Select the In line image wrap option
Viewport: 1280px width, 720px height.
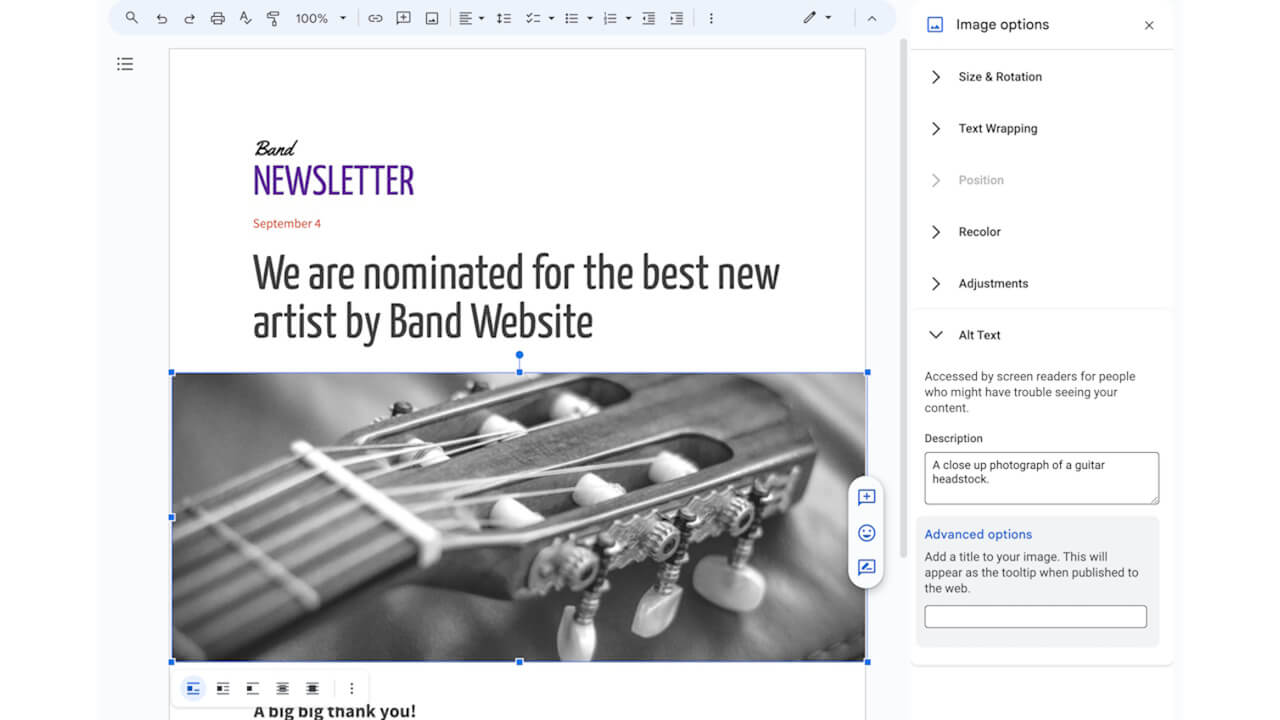pyautogui.click(x=193, y=688)
